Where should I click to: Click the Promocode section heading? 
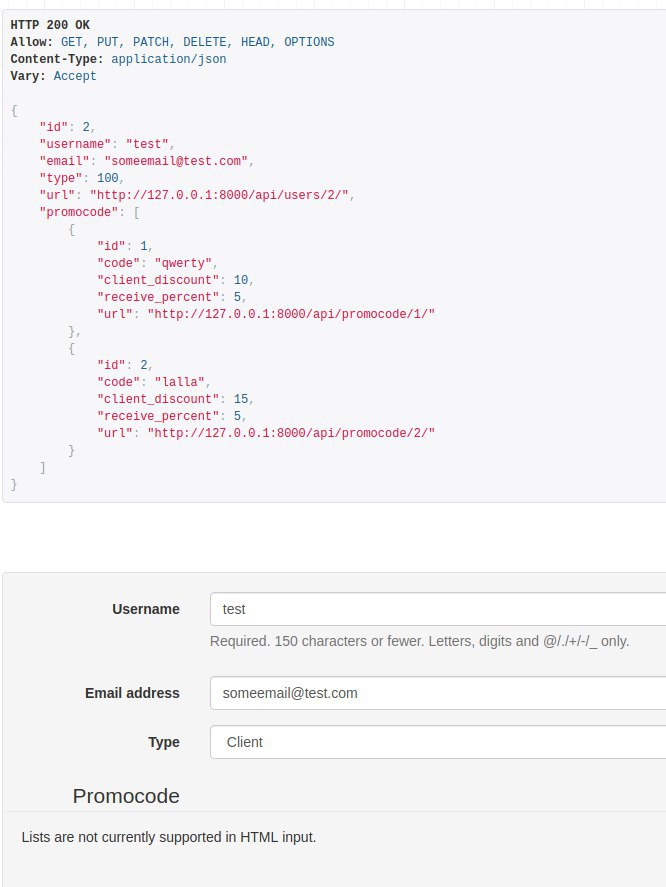click(x=126, y=796)
